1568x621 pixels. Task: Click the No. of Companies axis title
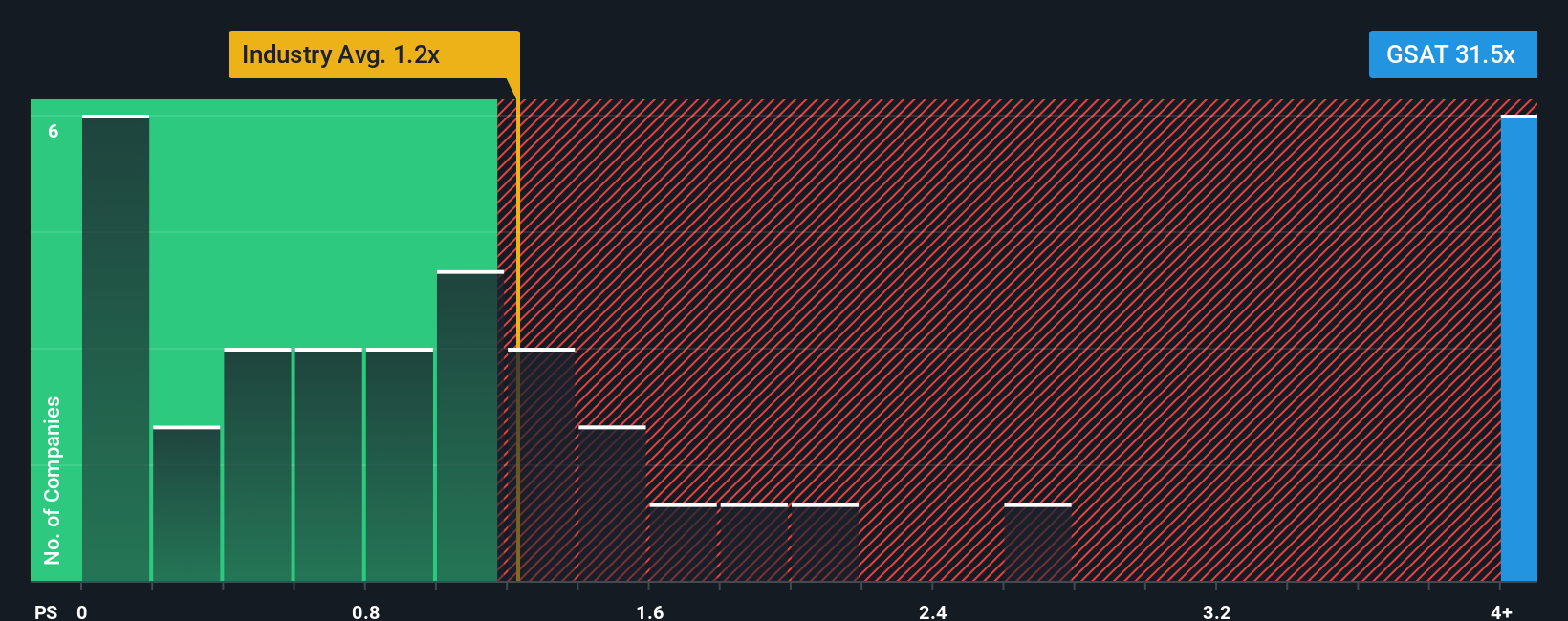(53, 480)
